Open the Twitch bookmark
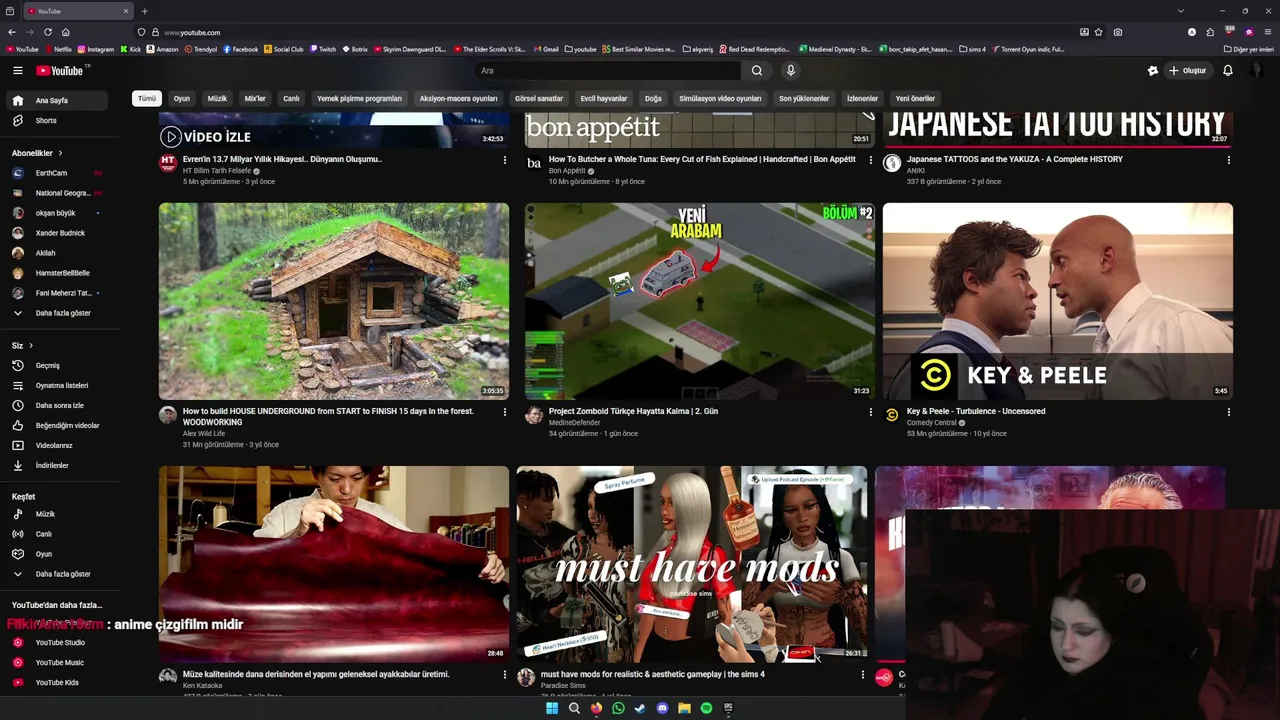 323,49
